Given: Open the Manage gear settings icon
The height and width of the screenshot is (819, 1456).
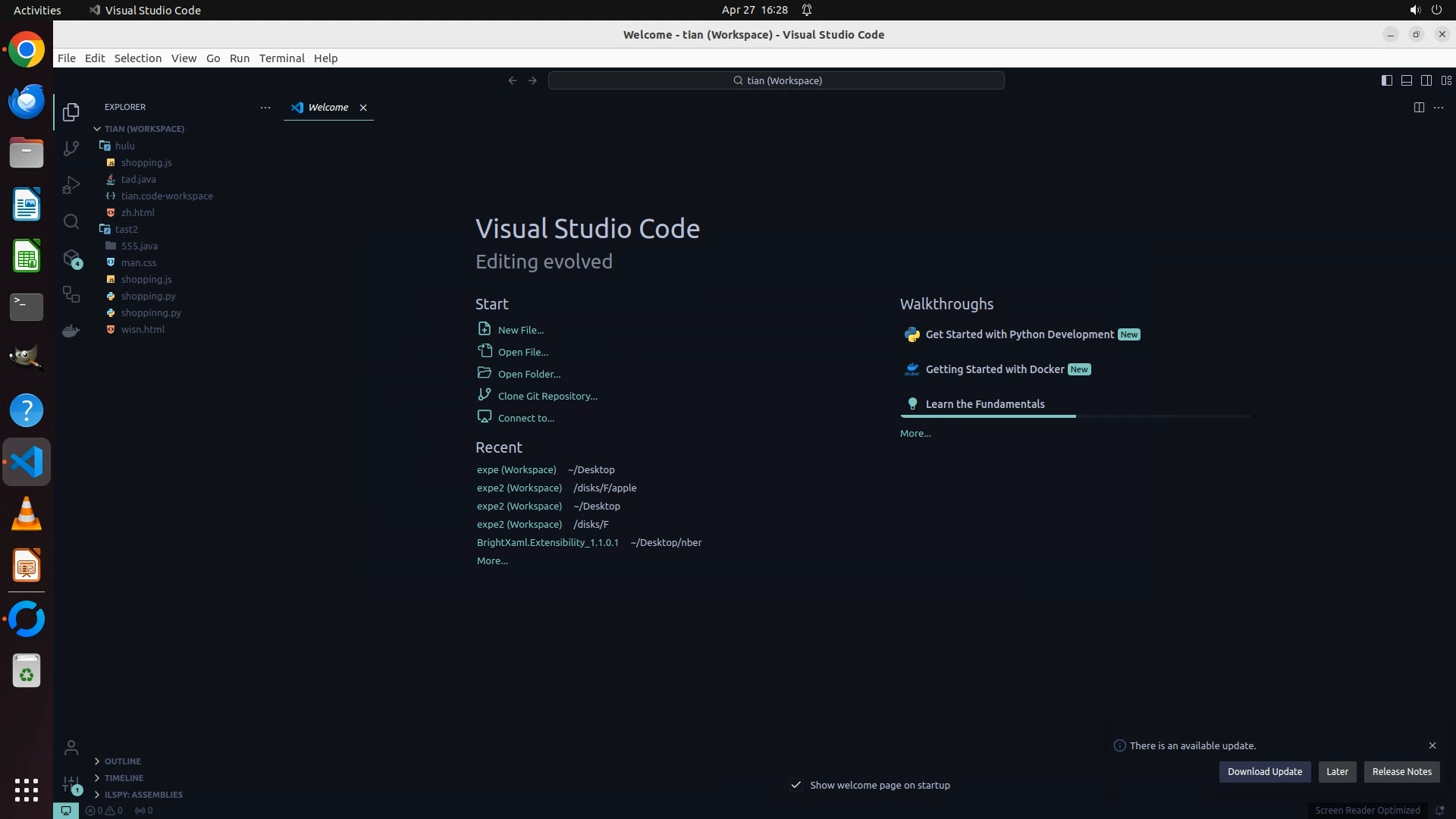Looking at the screenshot, I should click(x=71, y=784).
